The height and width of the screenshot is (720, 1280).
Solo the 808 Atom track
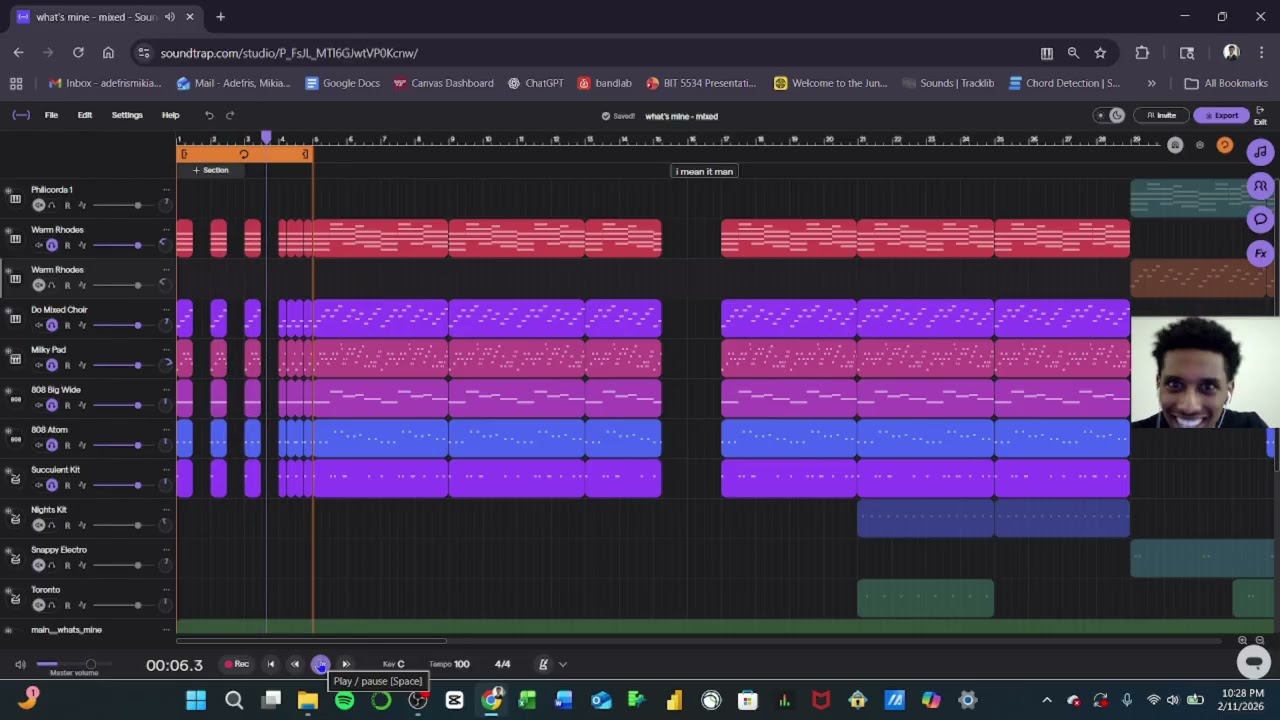(x=52, y=445)
